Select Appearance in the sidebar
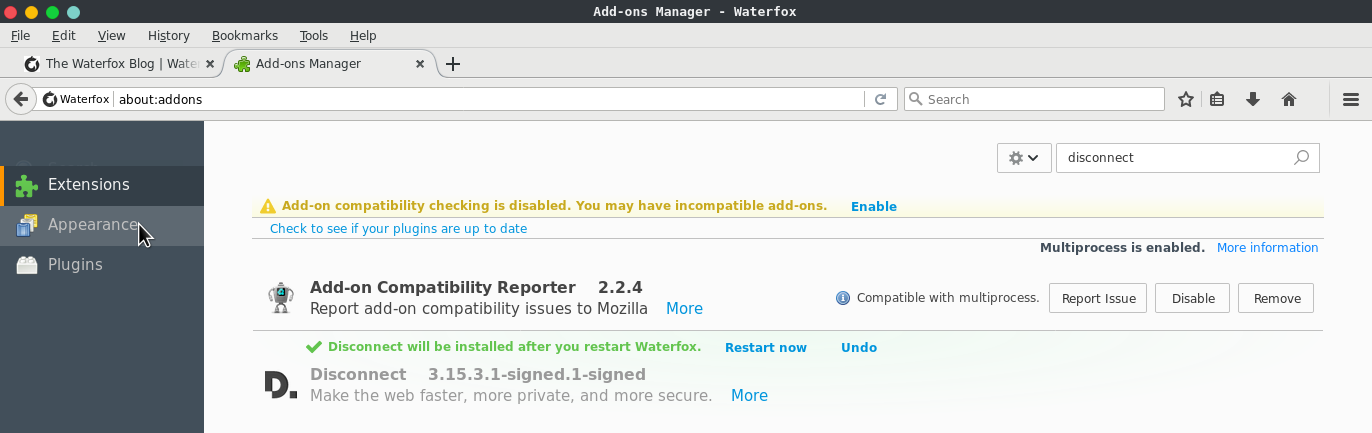1372x433 pixels. coord(102,225)
